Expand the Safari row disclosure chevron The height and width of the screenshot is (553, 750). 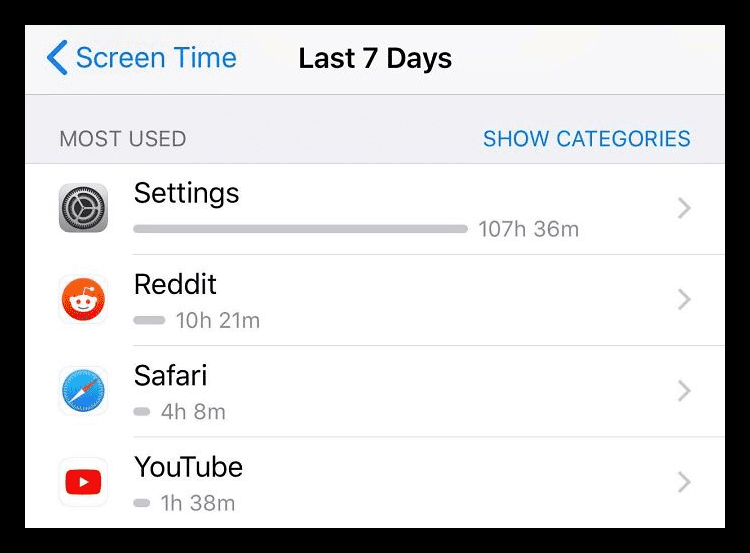coord(684,391)
